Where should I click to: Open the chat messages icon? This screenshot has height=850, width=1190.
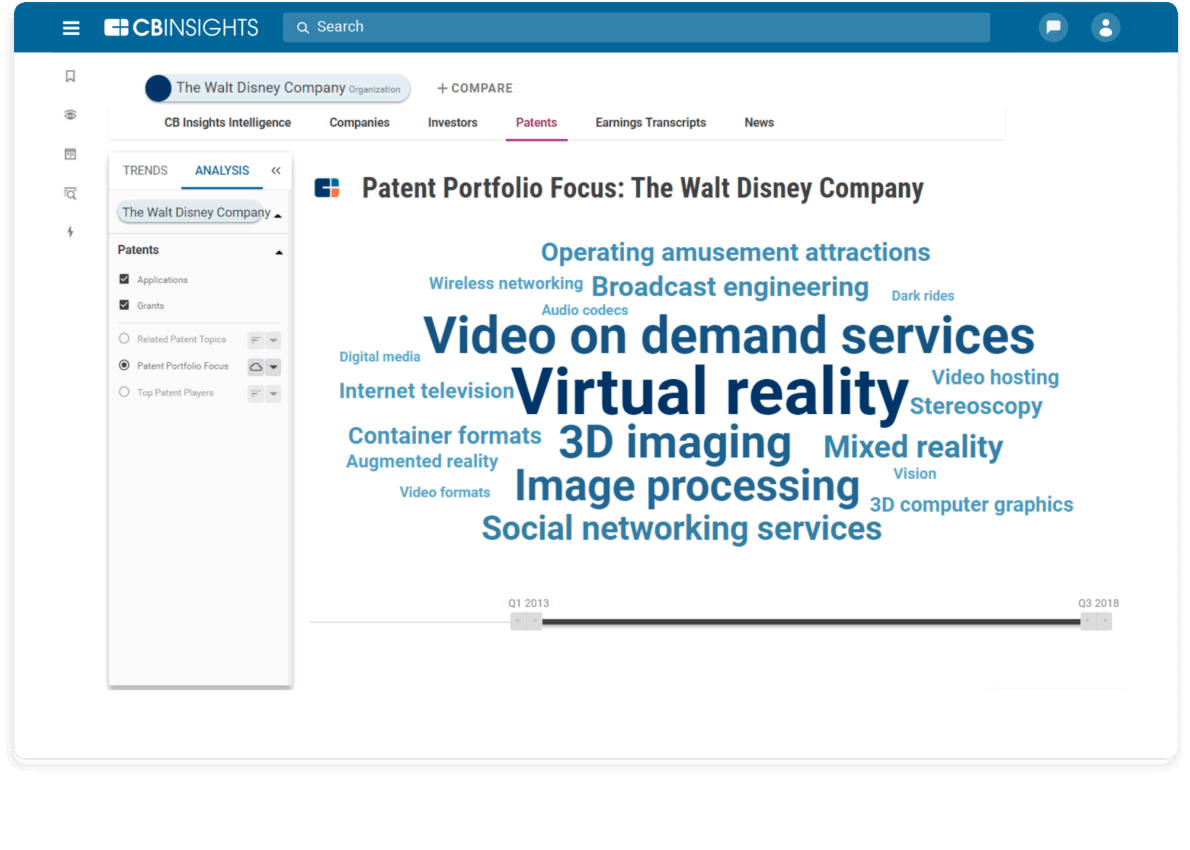[1053, 27]
